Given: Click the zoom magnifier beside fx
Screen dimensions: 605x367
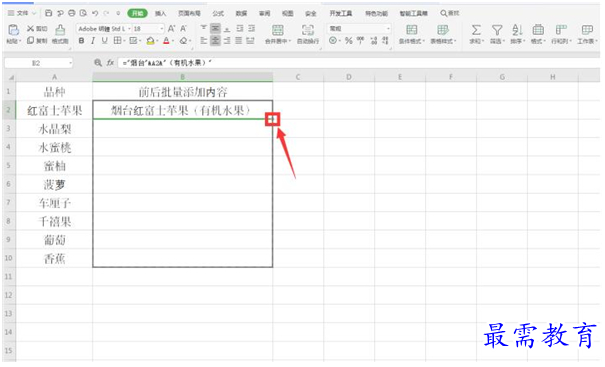Looking at the screenshot, I should (x=98, y=63).
